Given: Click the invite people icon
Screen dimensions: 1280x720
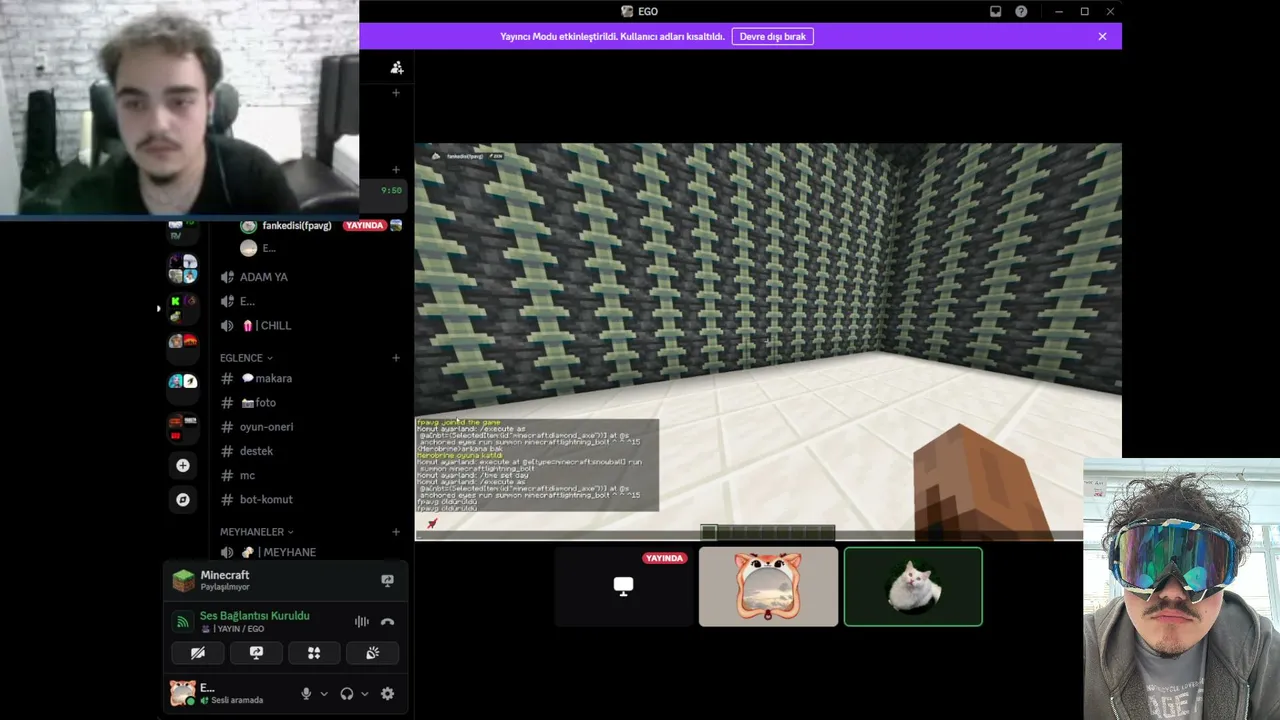Looking at the screenshot, I should (x=397, y=67).
